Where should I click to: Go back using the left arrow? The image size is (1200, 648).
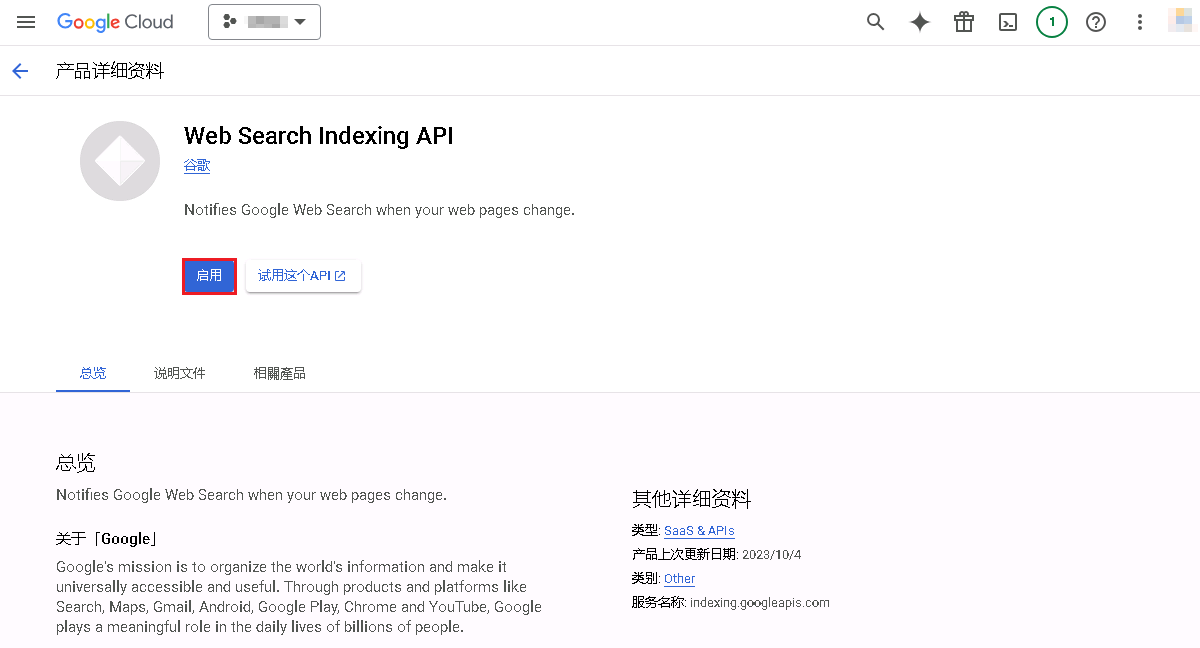tap(20, 71)
